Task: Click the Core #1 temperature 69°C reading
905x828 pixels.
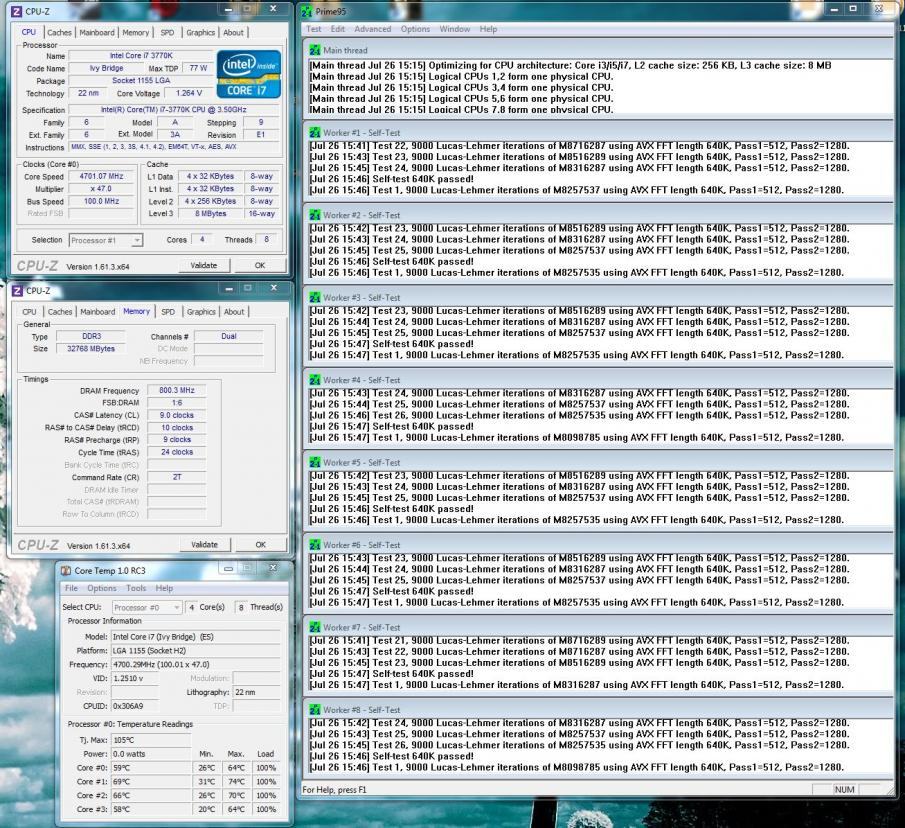Action: point(151,781)
